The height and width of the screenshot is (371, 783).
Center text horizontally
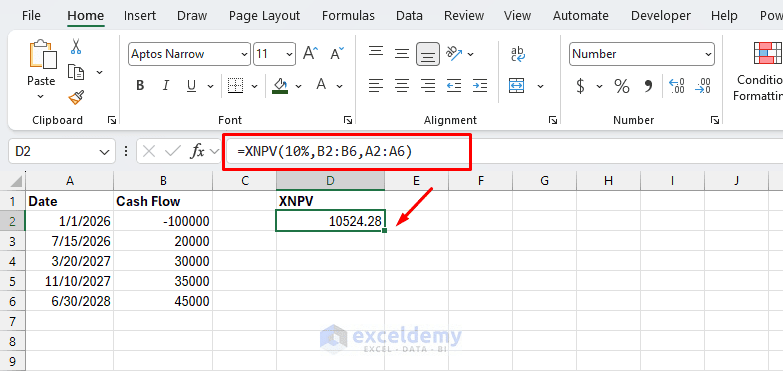(x=402, y=86)
